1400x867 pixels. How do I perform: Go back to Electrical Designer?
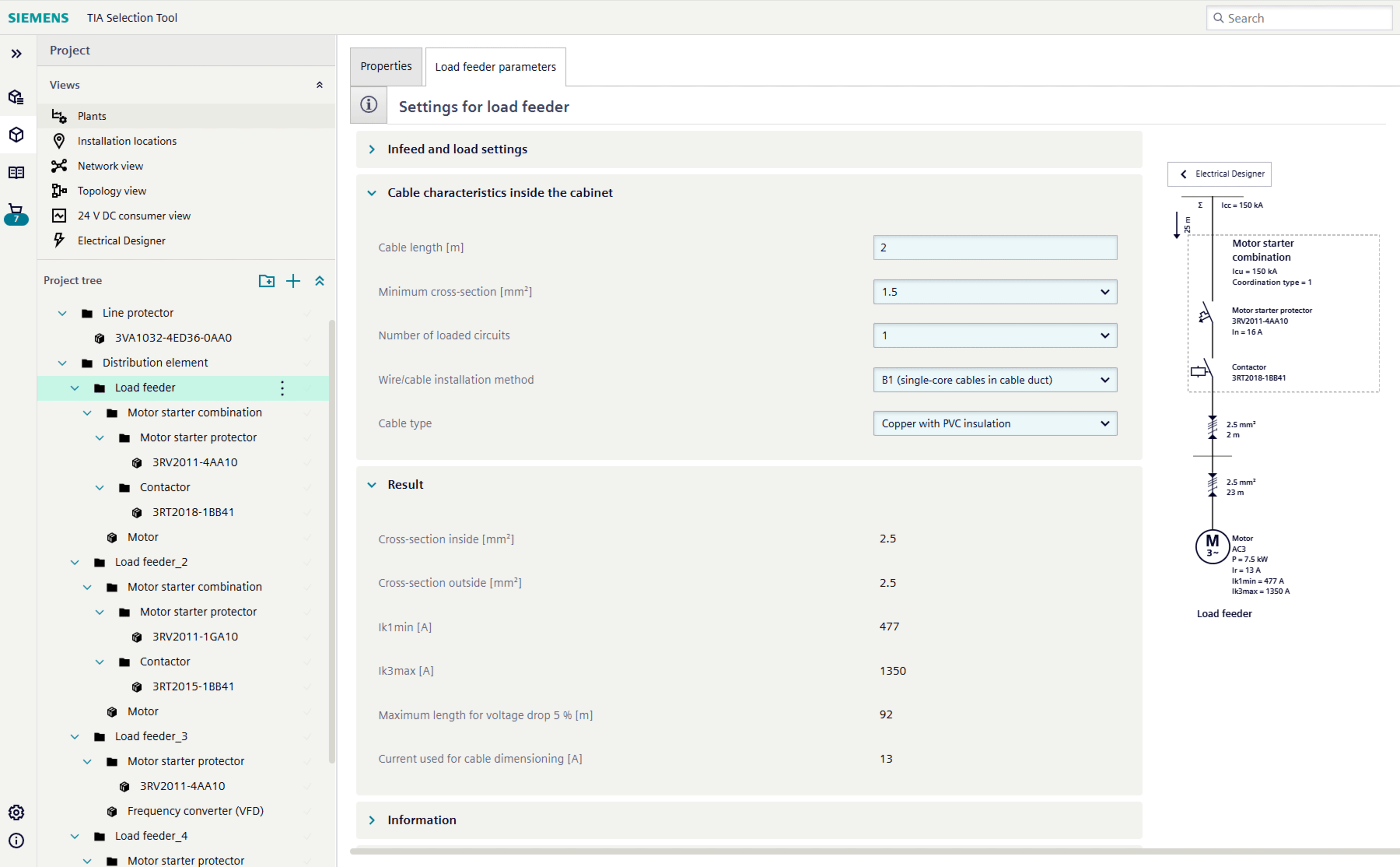tap(1219, 174)
